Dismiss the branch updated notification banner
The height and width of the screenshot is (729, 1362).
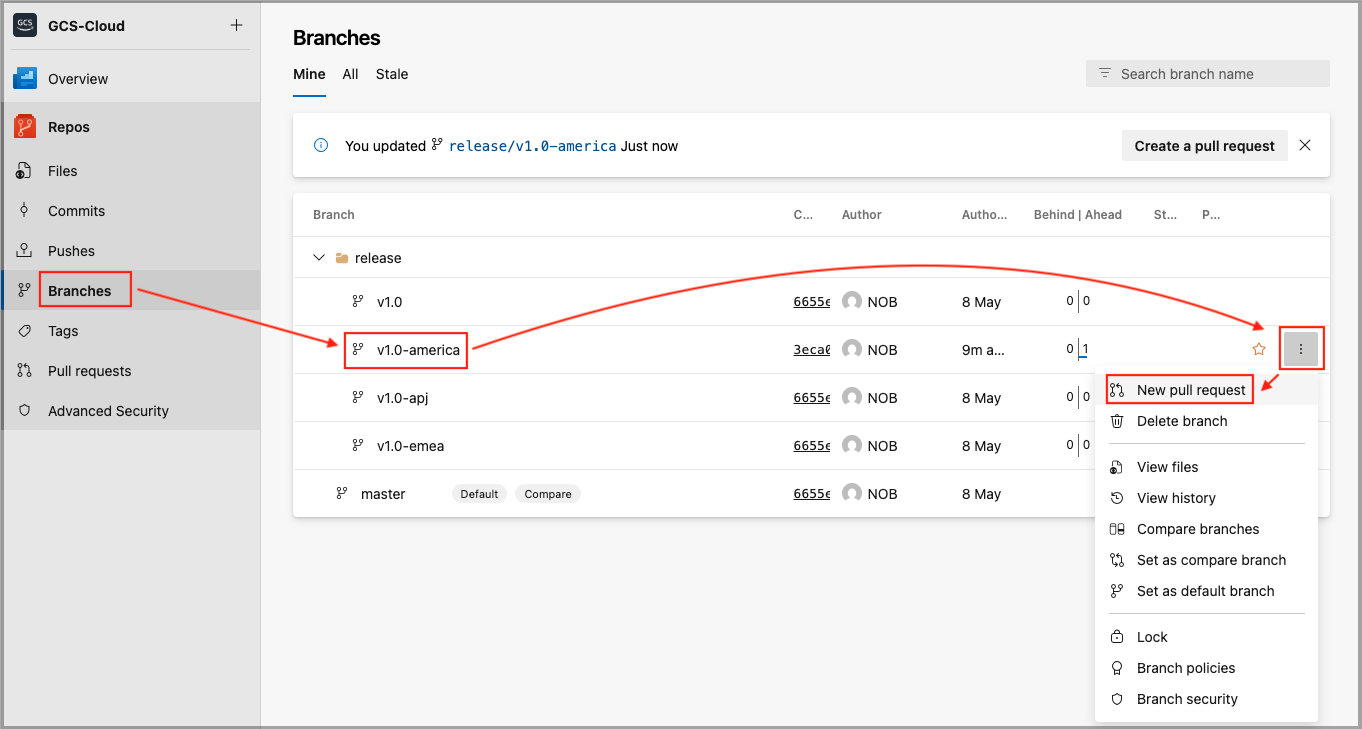coord(1305,145)
